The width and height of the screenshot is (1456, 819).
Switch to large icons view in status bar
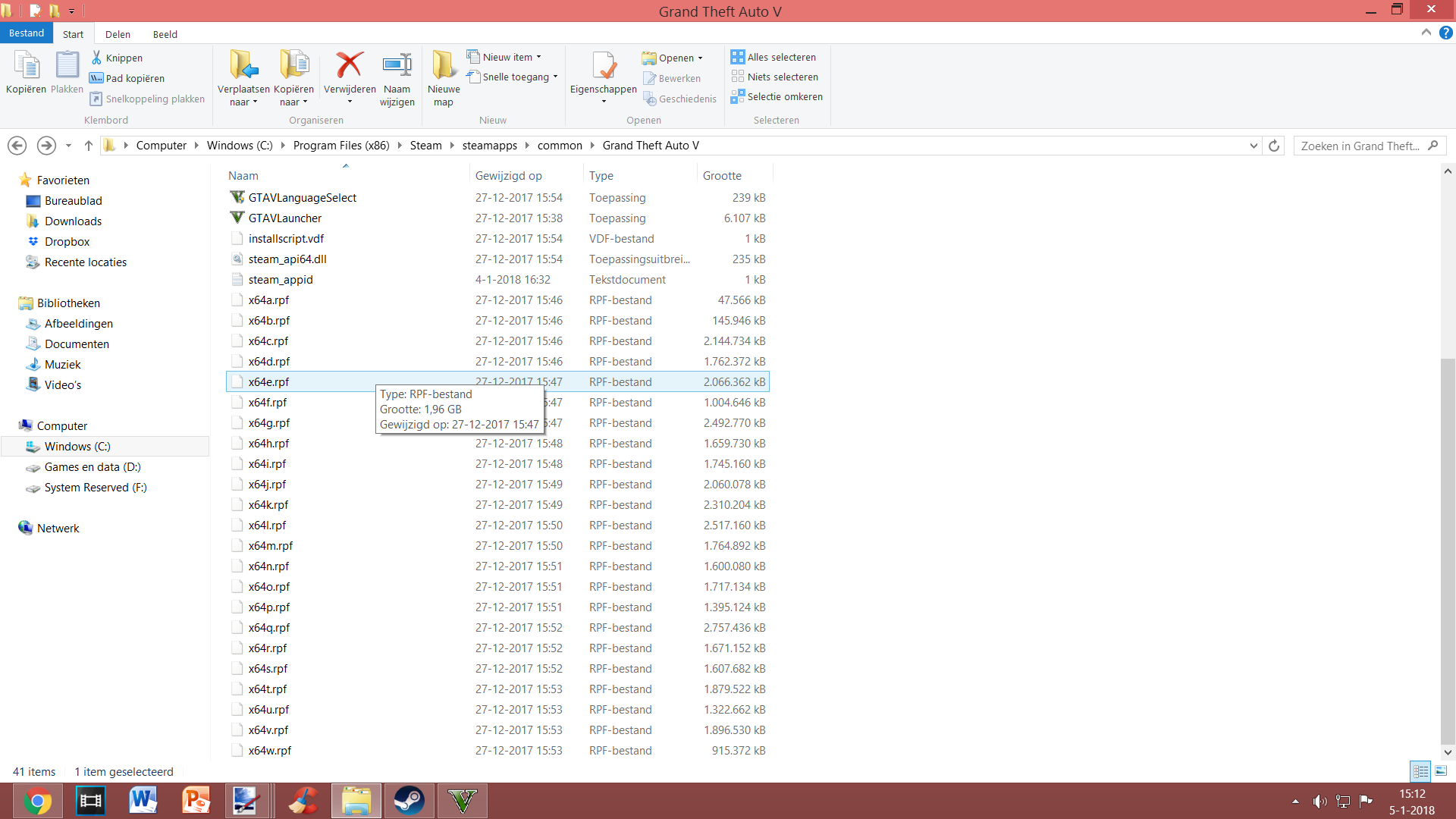[x=1441, y=771]
